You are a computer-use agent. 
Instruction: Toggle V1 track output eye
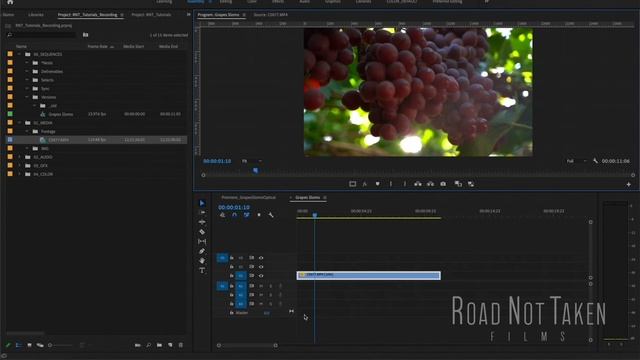[261, 276]
